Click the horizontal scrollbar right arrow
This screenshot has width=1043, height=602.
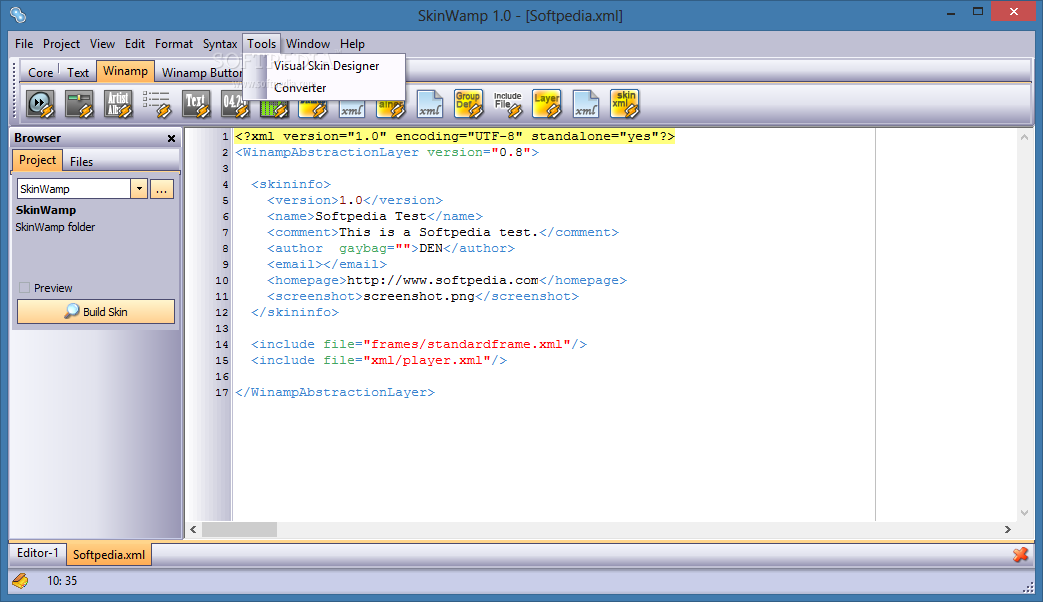1008,529
